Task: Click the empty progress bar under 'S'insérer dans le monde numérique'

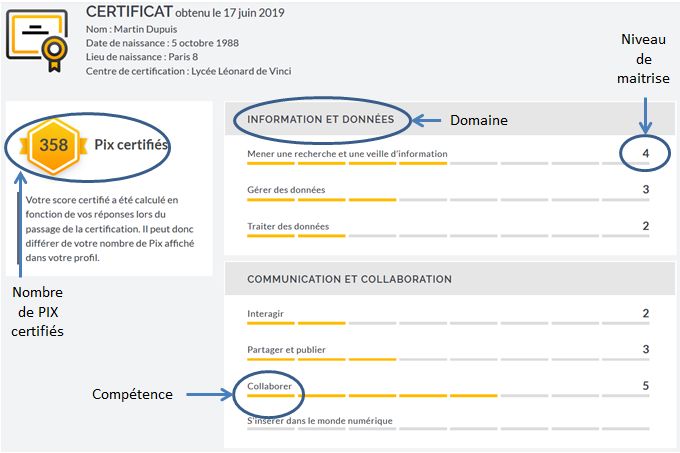Action: click(448, 429)
